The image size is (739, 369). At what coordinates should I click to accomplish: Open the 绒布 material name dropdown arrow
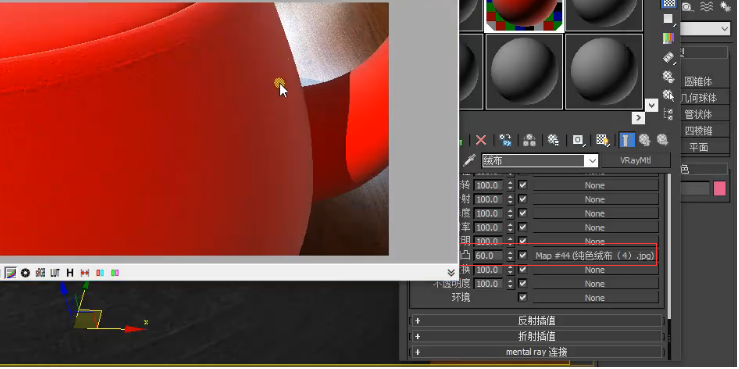[x=591, y=161]
